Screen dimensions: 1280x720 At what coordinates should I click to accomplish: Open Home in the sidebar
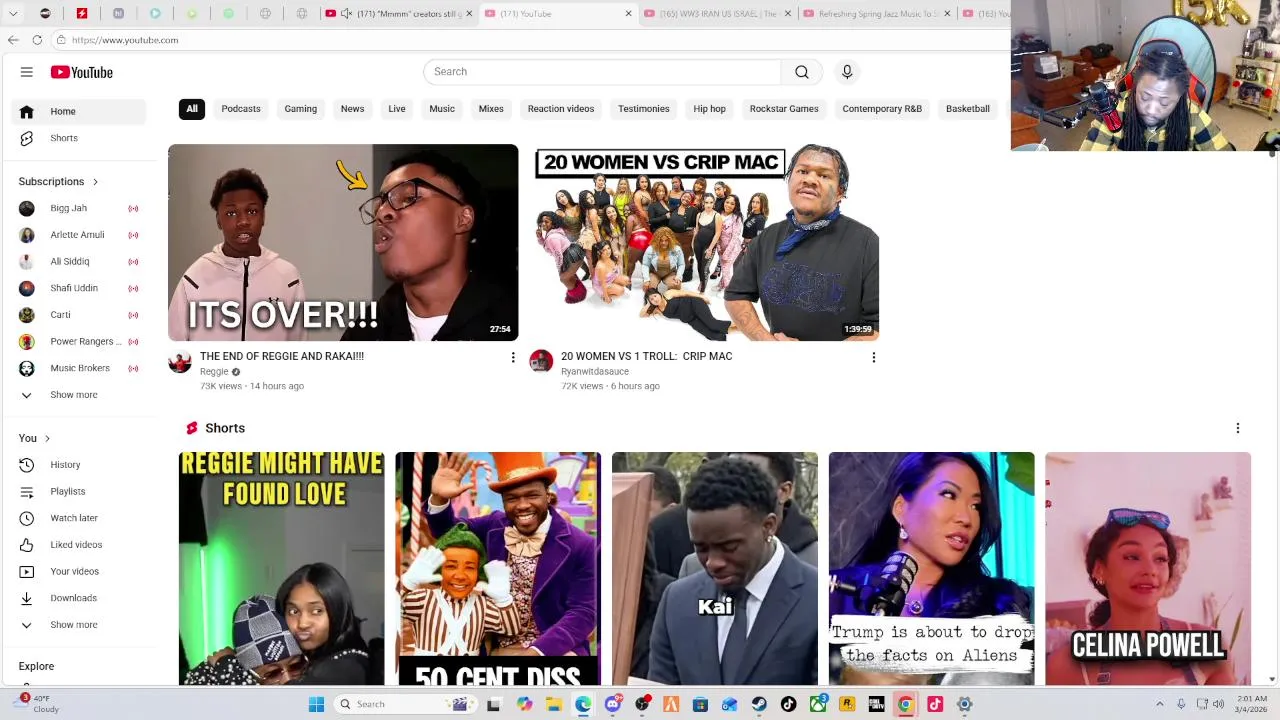click(79, 111)
